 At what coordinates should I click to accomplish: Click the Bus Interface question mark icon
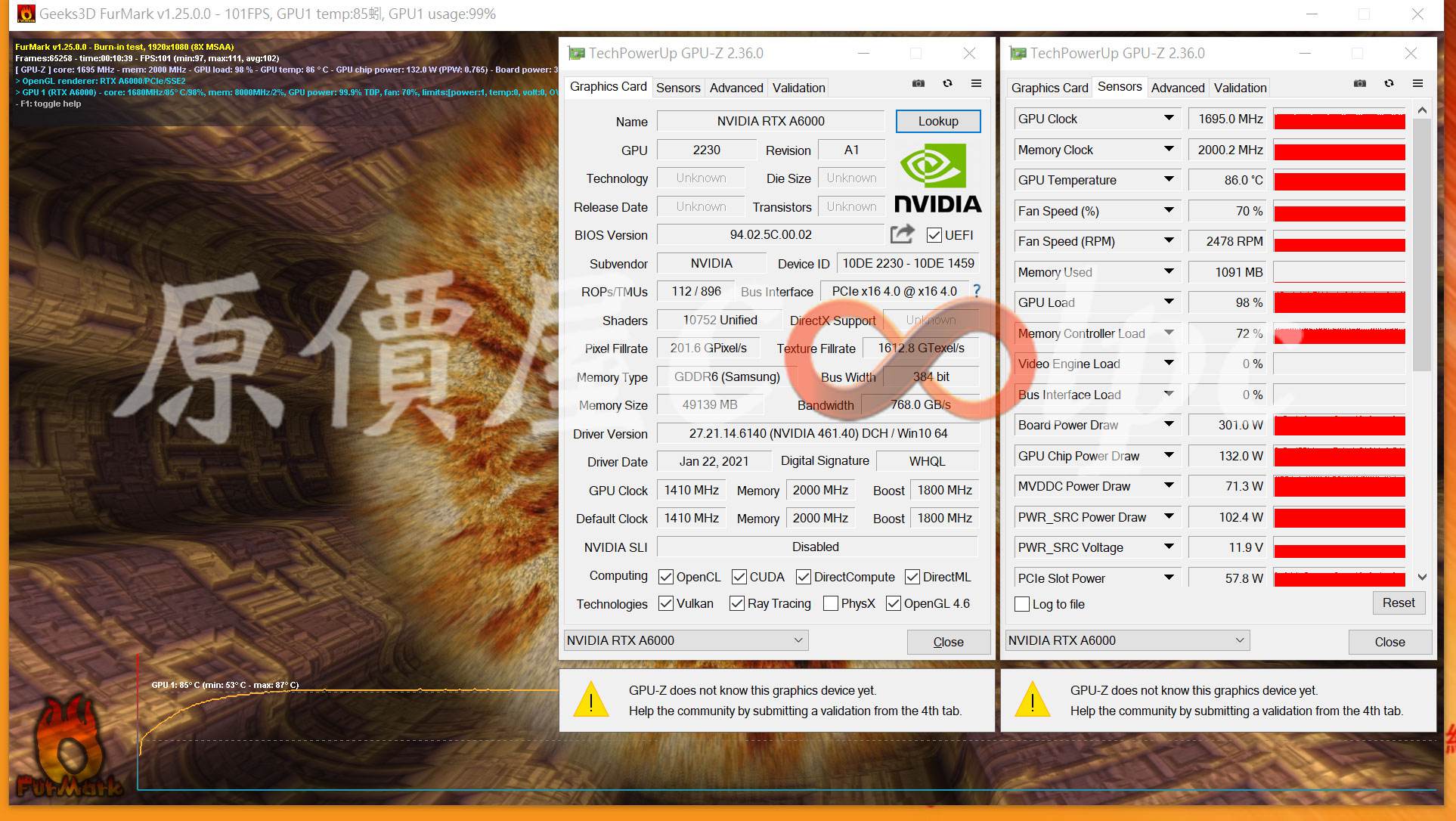click(x=977, y=291)
